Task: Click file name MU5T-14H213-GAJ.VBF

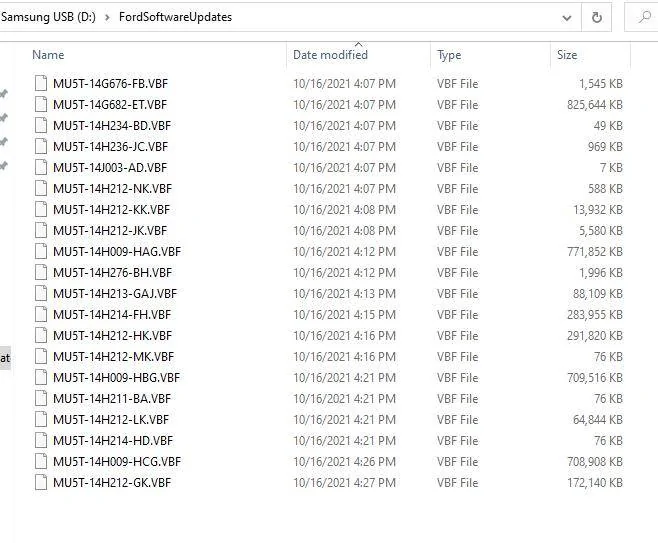Action: click(x=115, y=293)
